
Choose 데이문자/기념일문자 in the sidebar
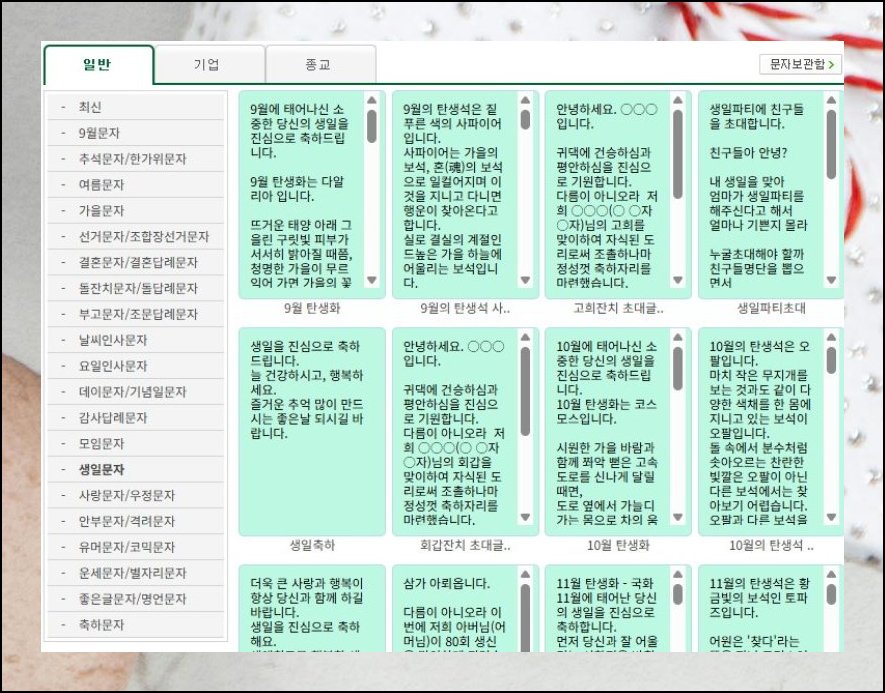point(135,392)
